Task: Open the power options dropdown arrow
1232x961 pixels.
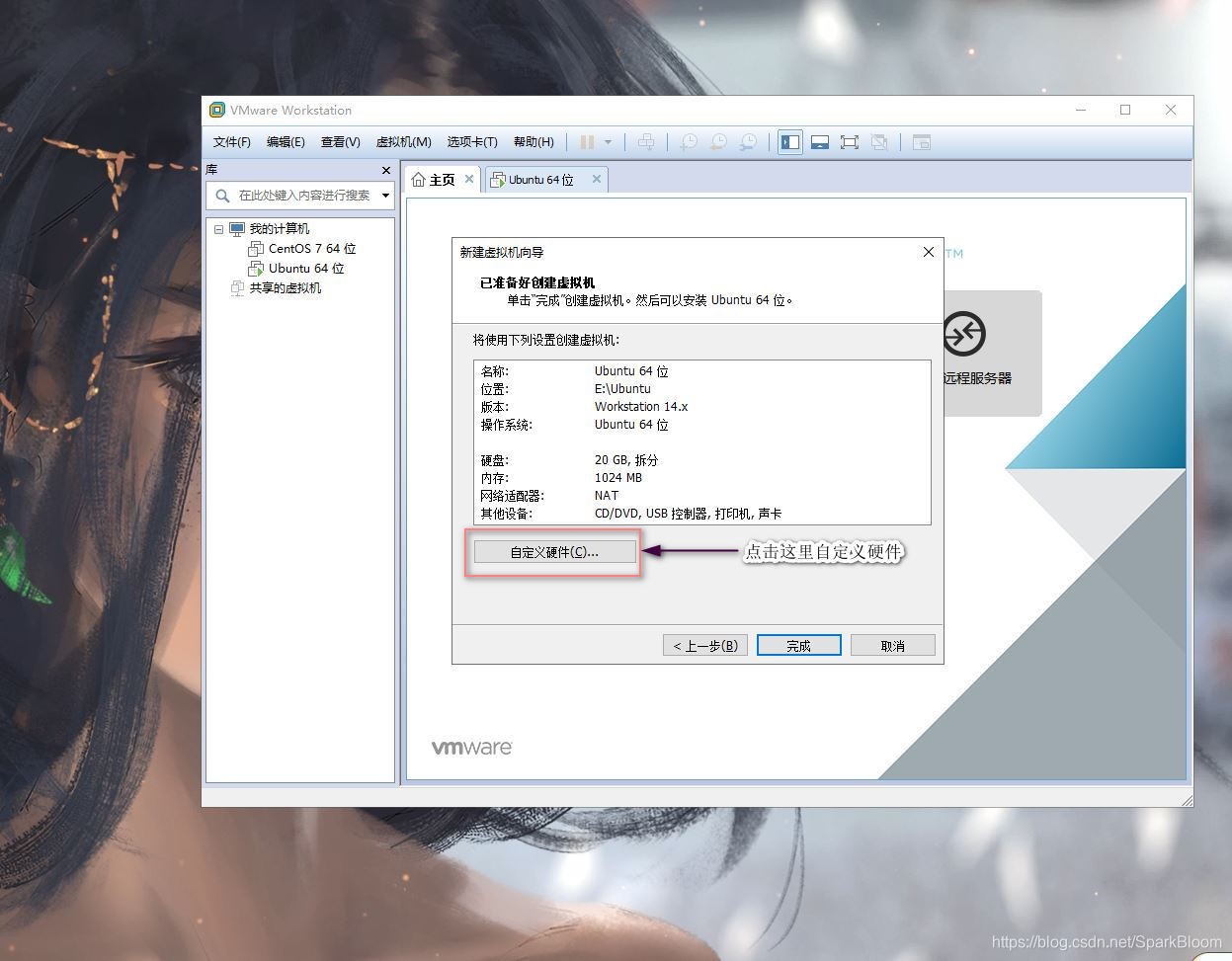Action: coord(608,142)
